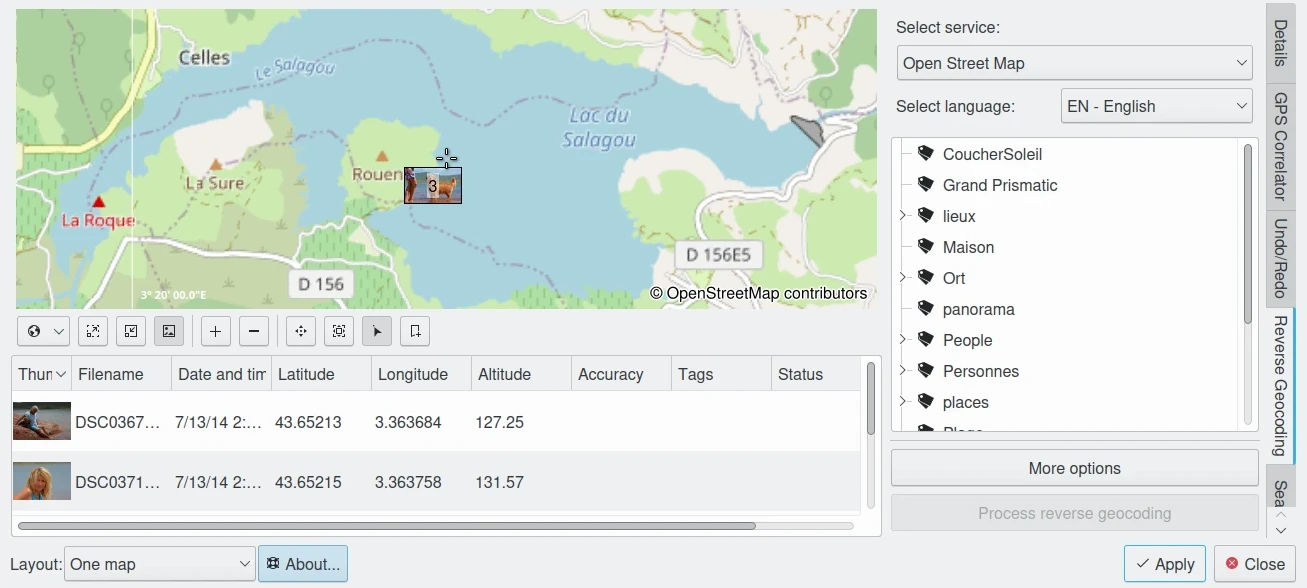Click the horizontal scrollbar under image list

tap(386, 525)
